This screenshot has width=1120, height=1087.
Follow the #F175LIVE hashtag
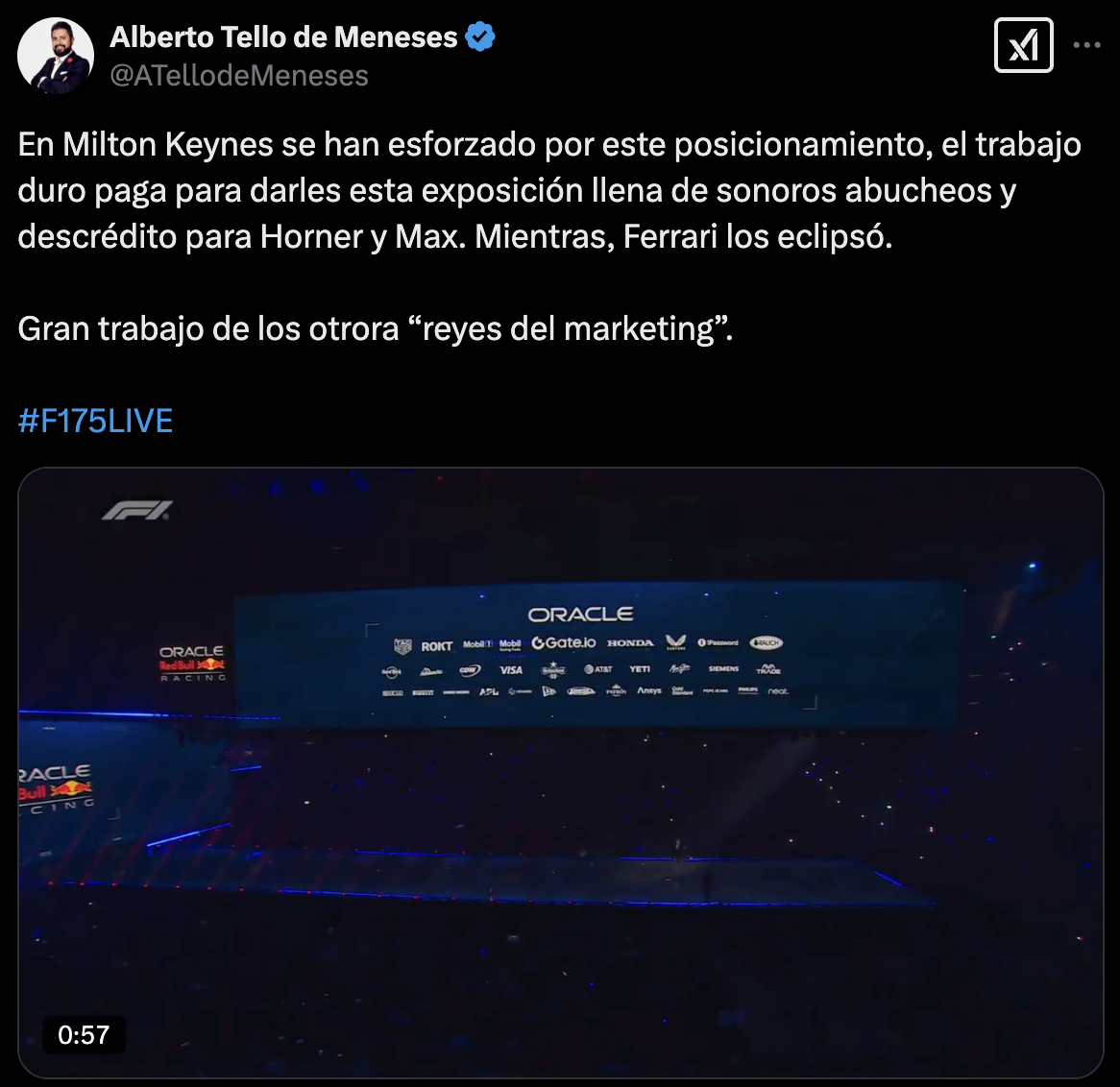coord(95,421)
